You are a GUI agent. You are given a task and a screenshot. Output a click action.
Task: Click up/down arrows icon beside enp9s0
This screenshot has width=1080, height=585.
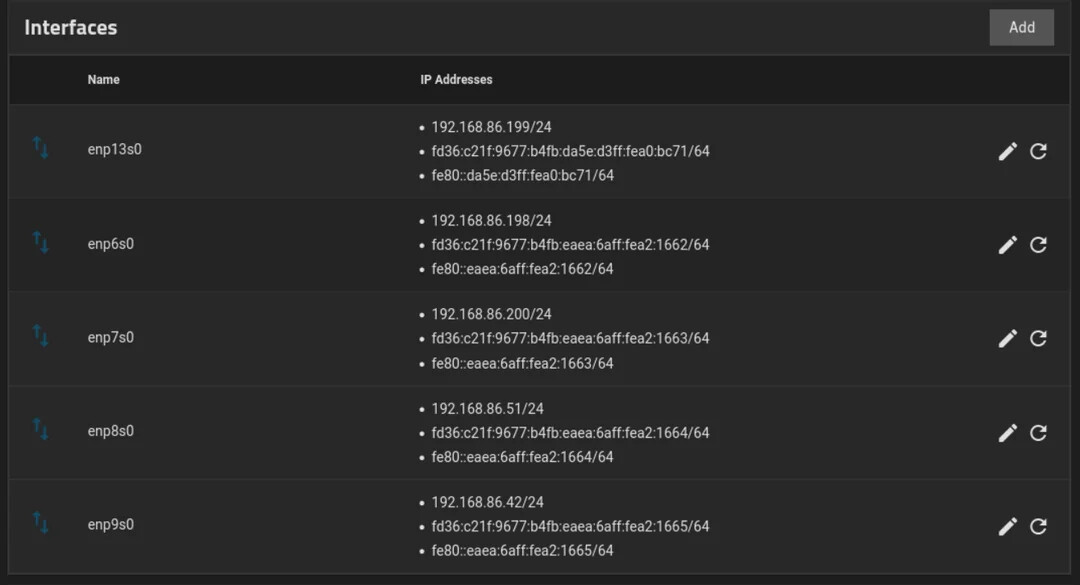click(x=41, y=522)
